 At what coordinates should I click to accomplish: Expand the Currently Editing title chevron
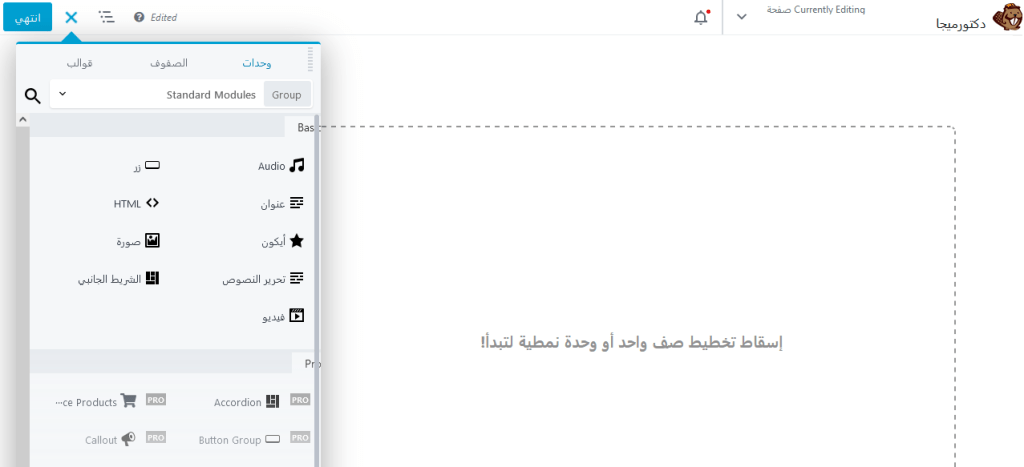(741, 17)
